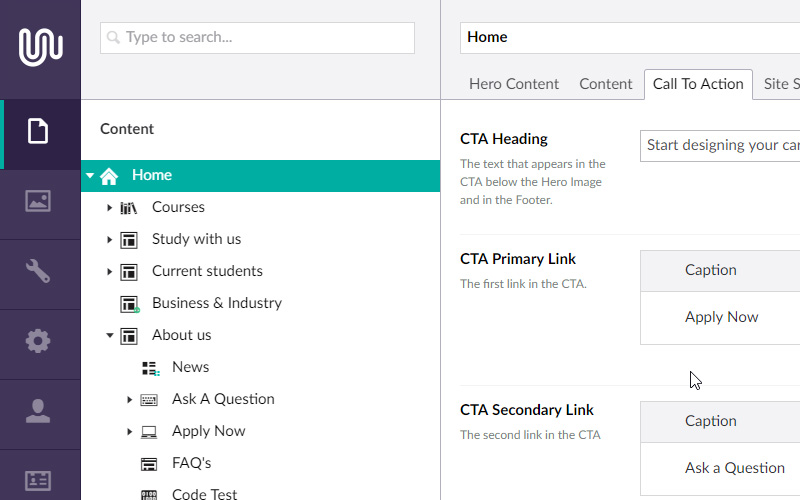Open the Settings wrench icon
The height and width of the screenshot is (500, 800).
[x=38, y=271]
